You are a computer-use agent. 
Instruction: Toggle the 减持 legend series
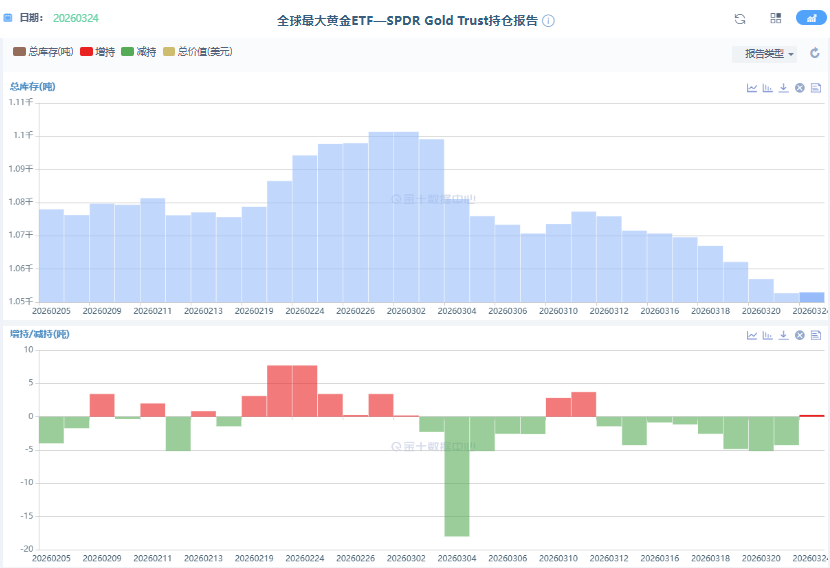pyautogui.click(x=138, y=51)
